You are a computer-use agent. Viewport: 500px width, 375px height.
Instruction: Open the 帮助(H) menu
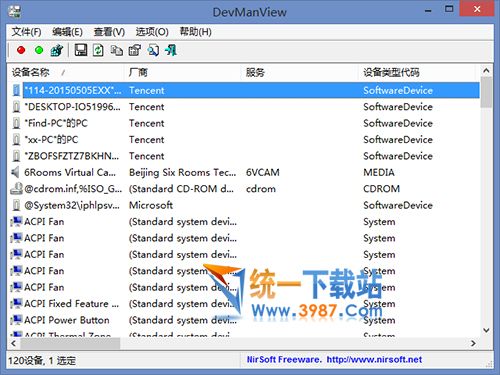(196, 32)
